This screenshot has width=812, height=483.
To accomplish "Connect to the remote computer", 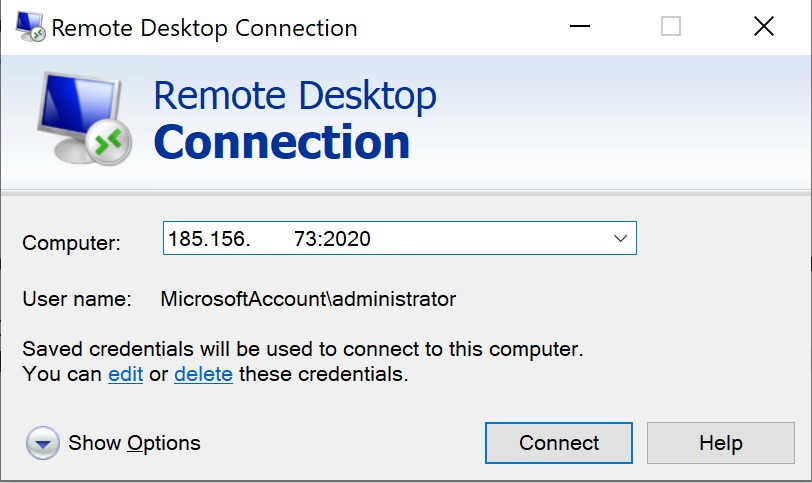I will coord(559,443).
